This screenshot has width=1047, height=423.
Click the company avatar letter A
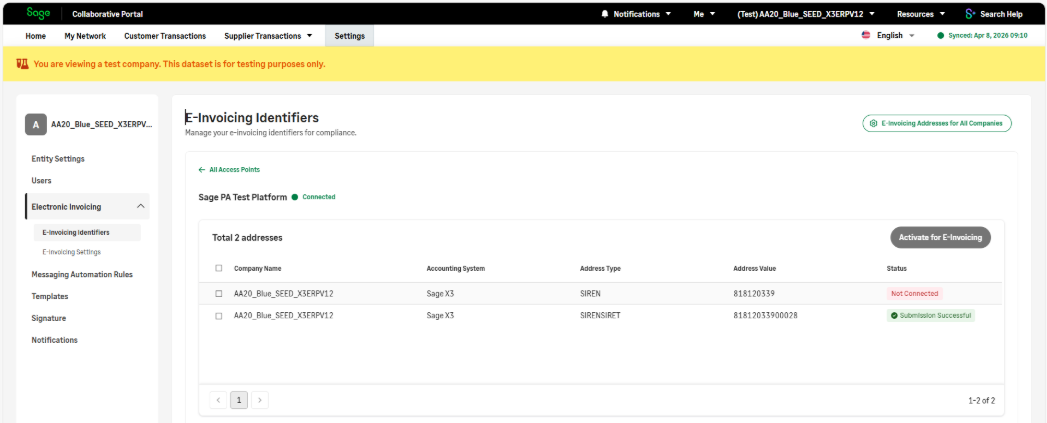35,124
